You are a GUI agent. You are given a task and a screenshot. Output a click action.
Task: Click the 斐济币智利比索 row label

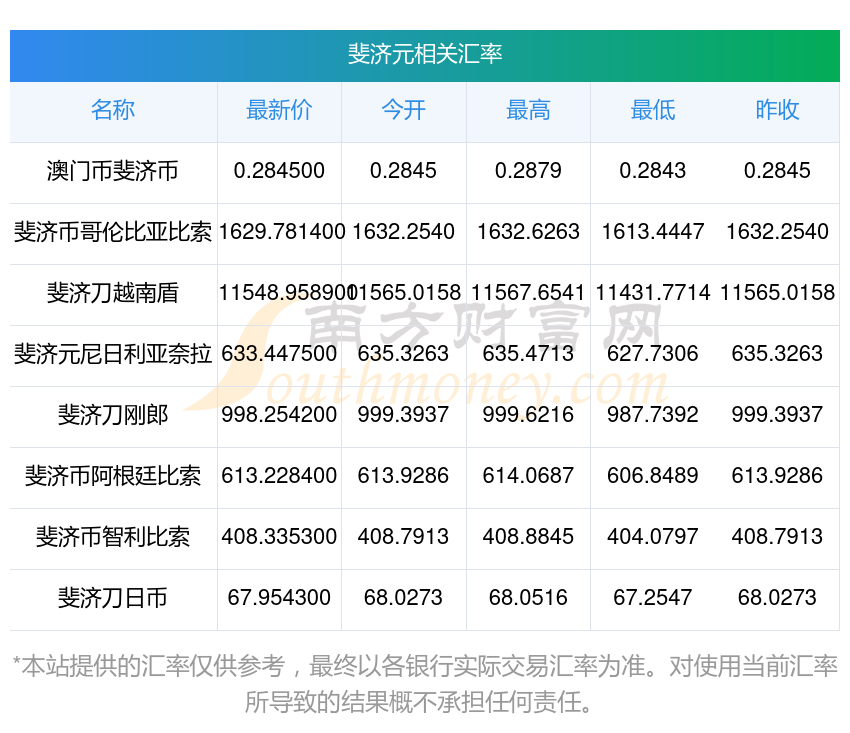(x=113, y=537)
